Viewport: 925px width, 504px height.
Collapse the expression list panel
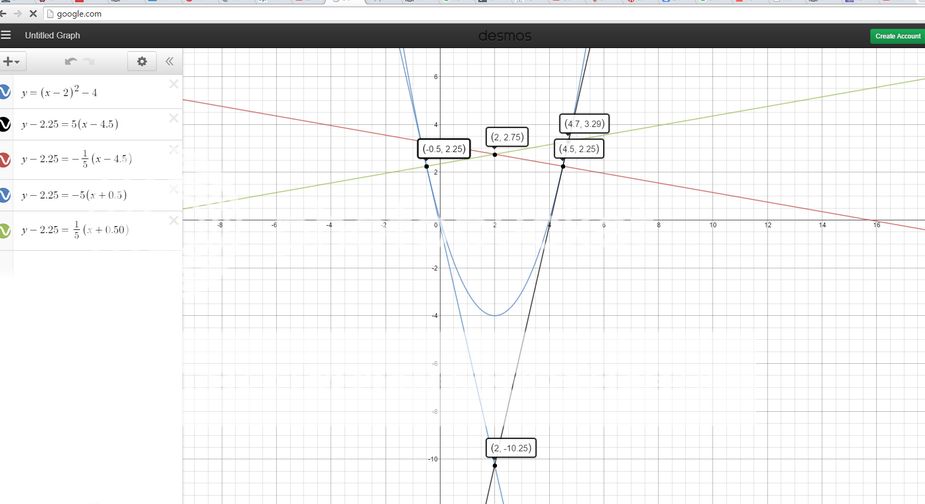[169, 62]
